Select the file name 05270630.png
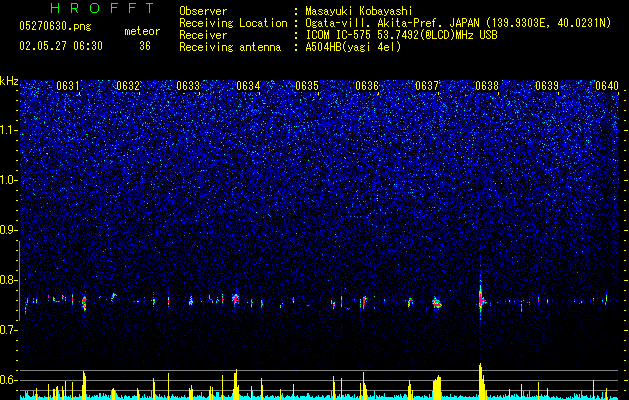 tap(55, 27)
